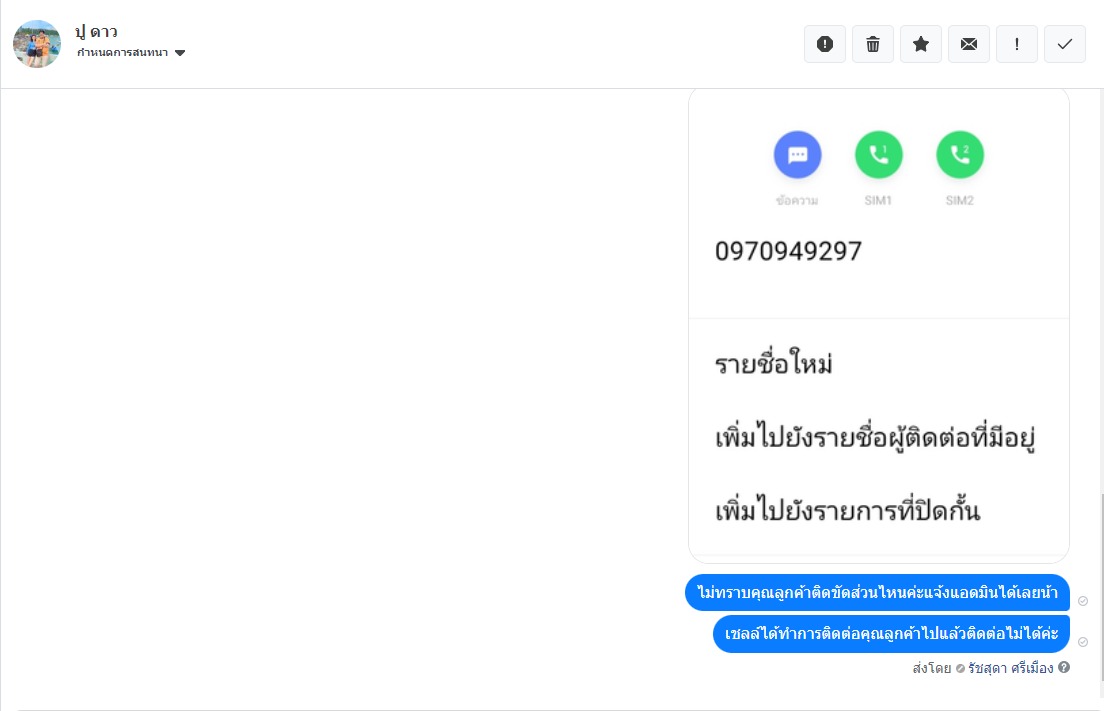This screenshot has height=711, width=1104.
Task: Click เพิ่มไปยังรายการที่ปิดกั้น in the image
Action: 848,512
